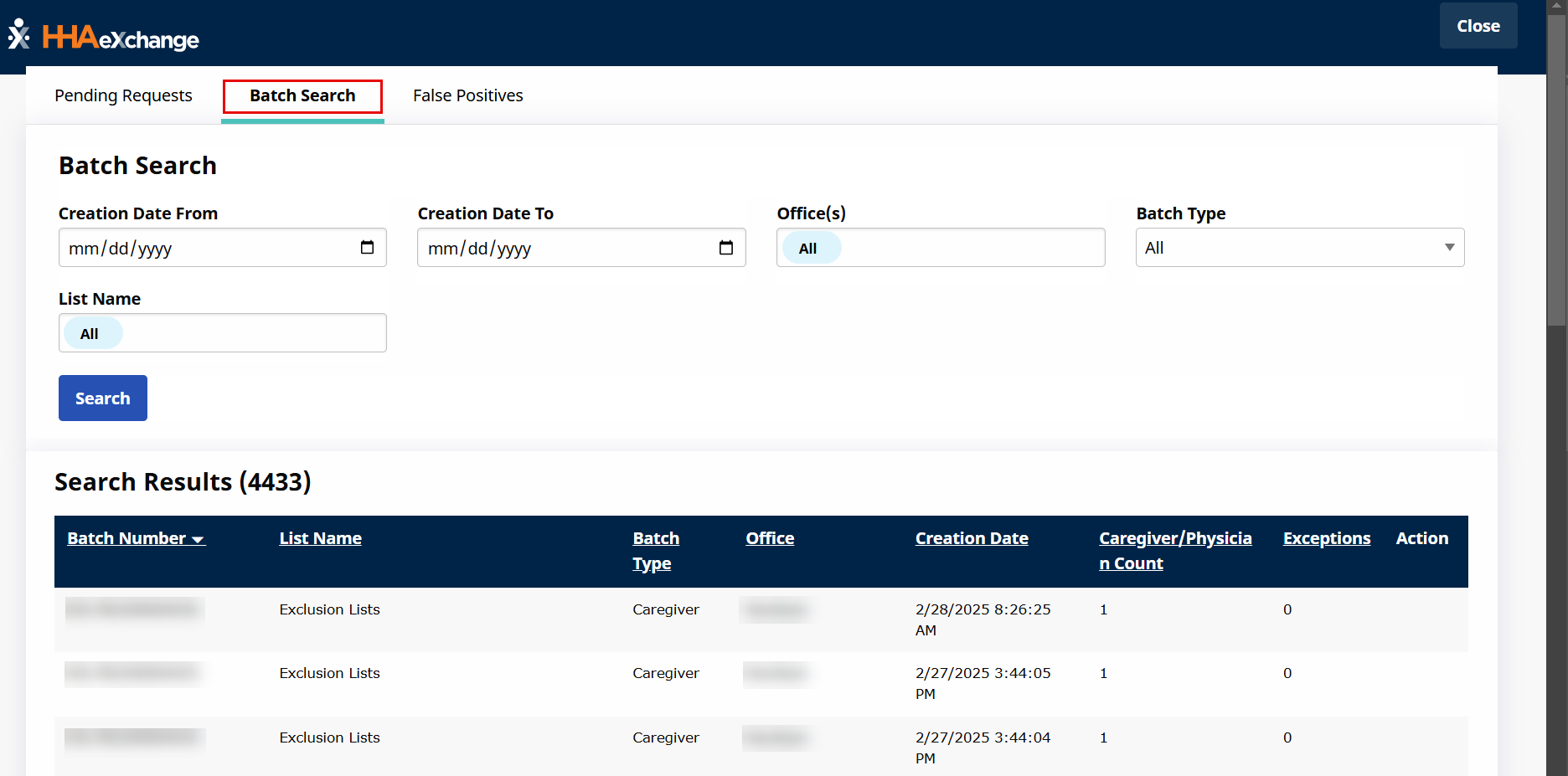Click the vertical page scrollbar

1556,167
